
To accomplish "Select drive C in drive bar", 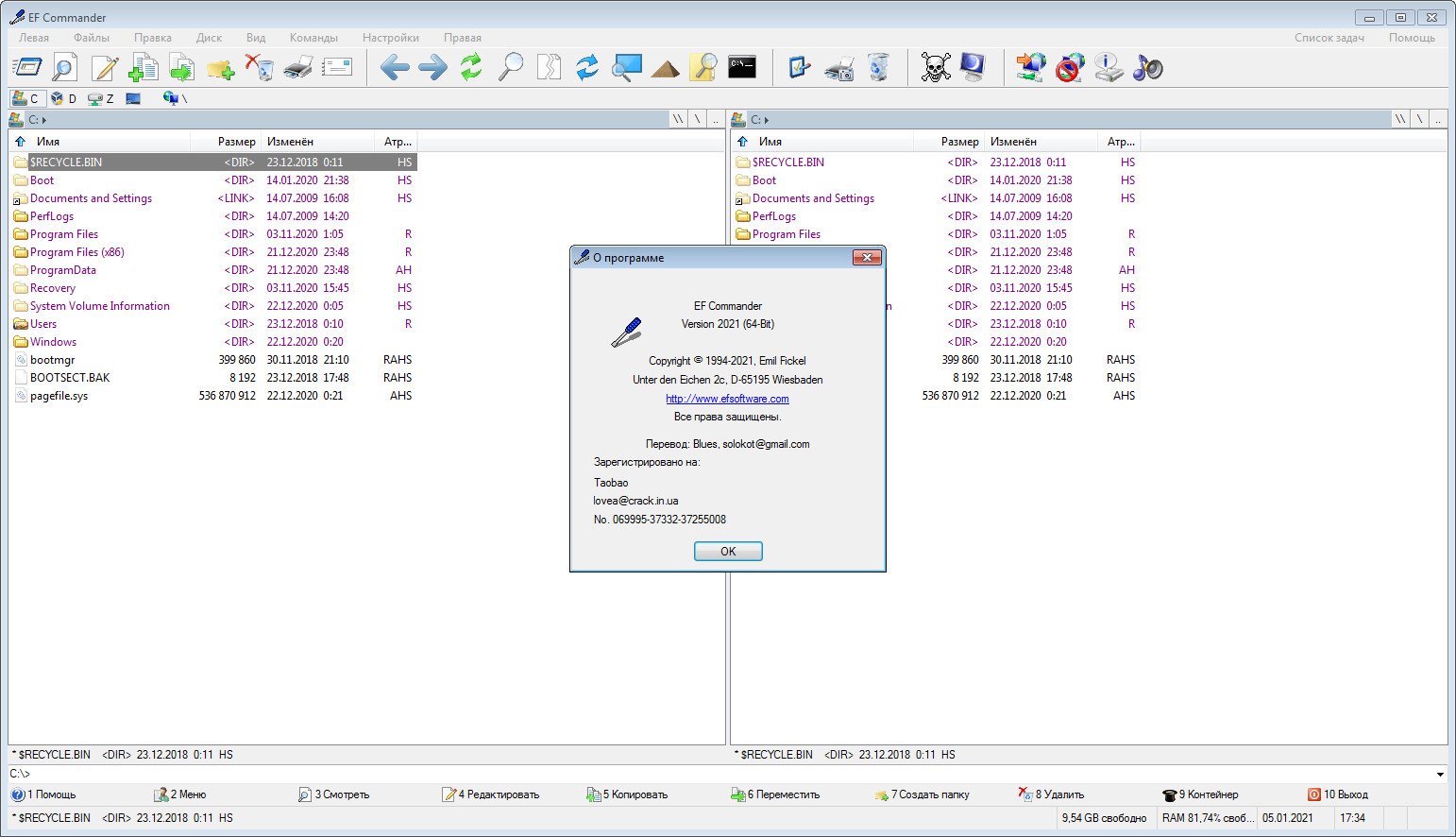I will [26, 98].
